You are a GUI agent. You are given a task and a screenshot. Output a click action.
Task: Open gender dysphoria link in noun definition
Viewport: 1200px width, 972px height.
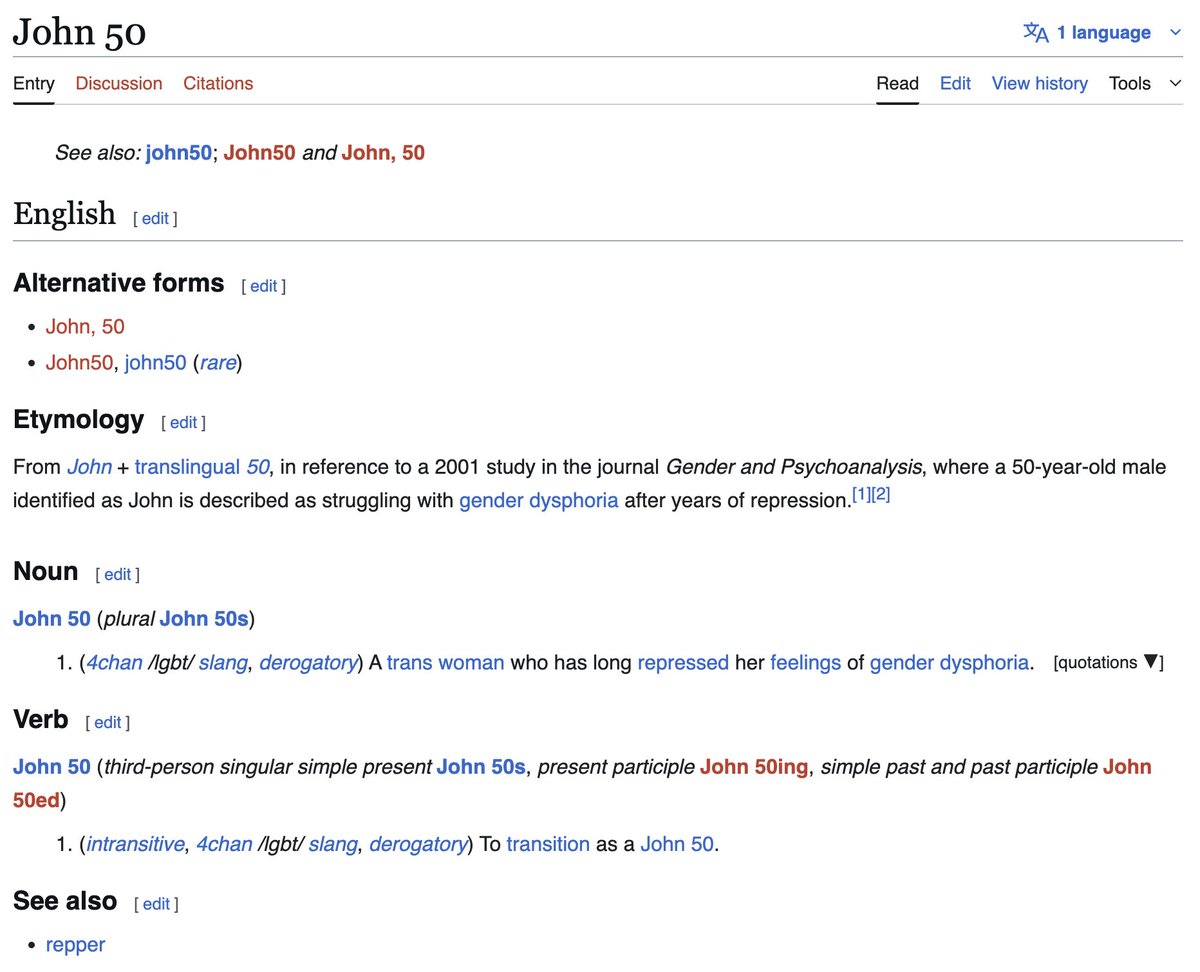tap(949, 663)
